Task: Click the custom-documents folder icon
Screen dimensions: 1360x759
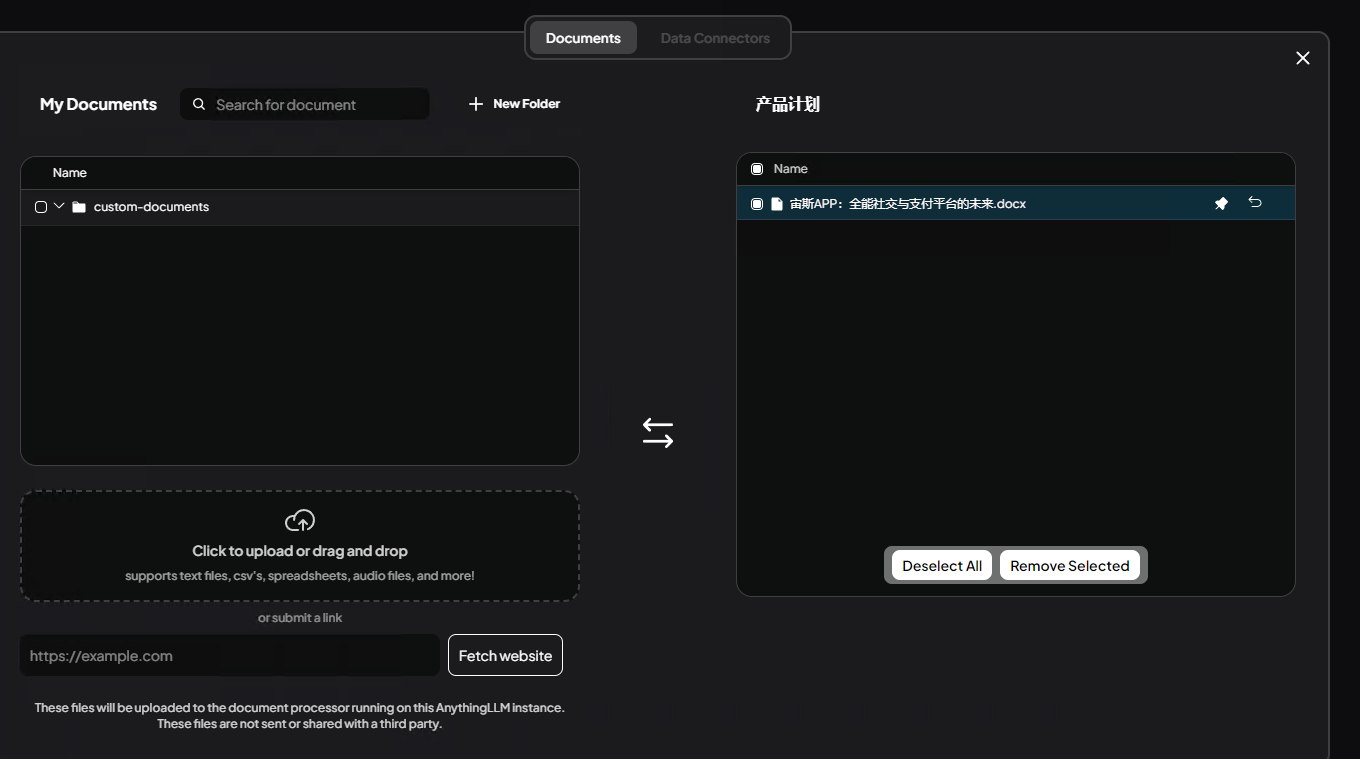Action: pos(79,207)
